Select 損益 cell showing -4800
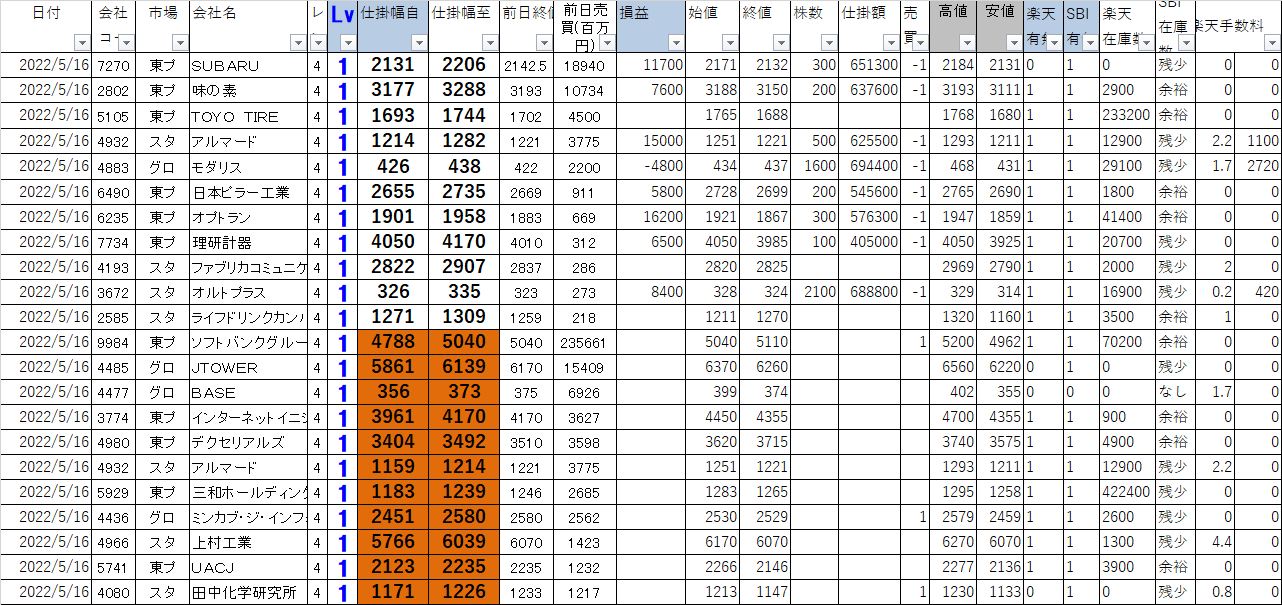The image size is (1282, 605). coord(651,166)
